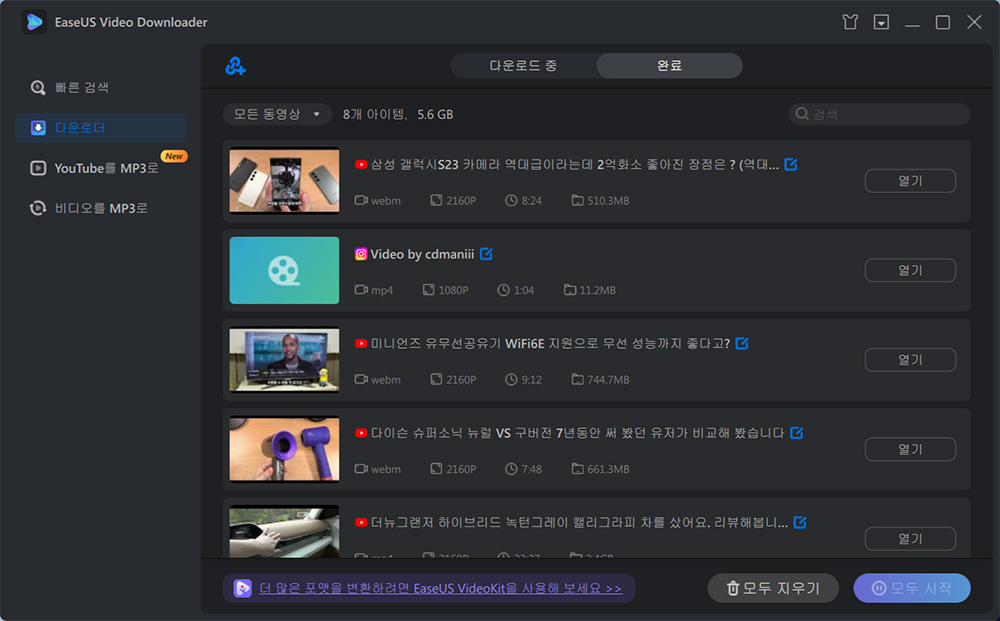The width and height of the screenshot is (1000, 621).
Task: Open the 갤럭시S23 video with 열기
Action: (910, 181)
